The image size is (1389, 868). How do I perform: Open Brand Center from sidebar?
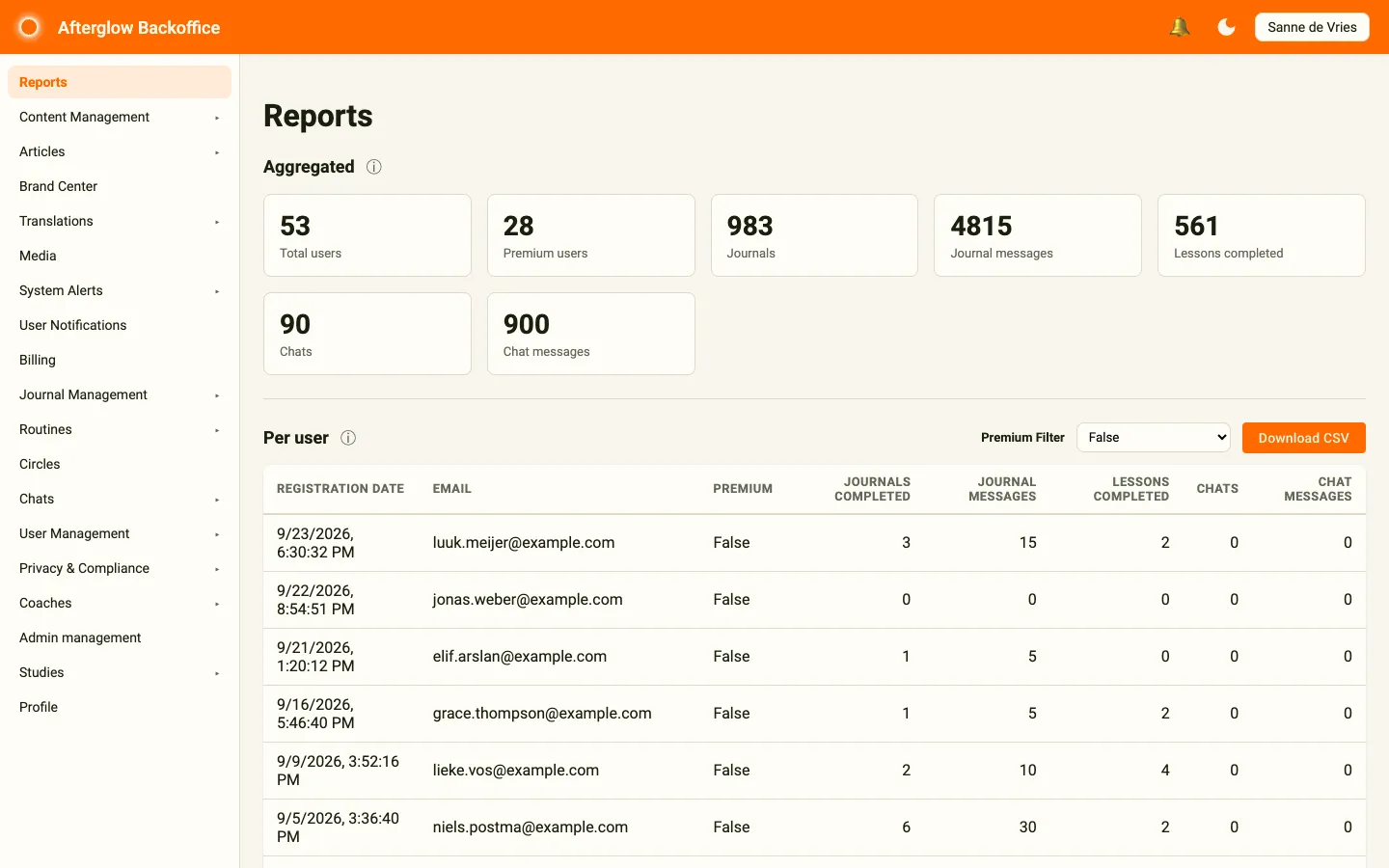(x=120, y=186)
